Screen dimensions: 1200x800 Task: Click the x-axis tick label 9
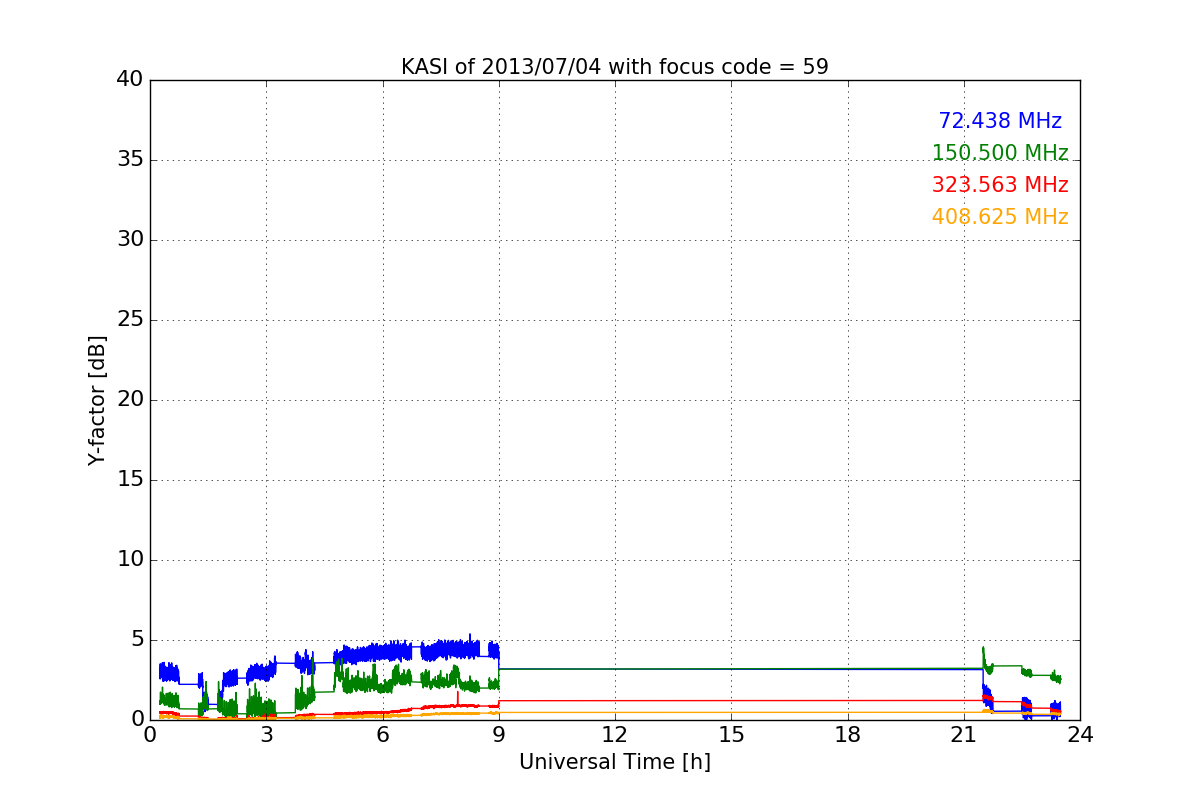[499, 735]
